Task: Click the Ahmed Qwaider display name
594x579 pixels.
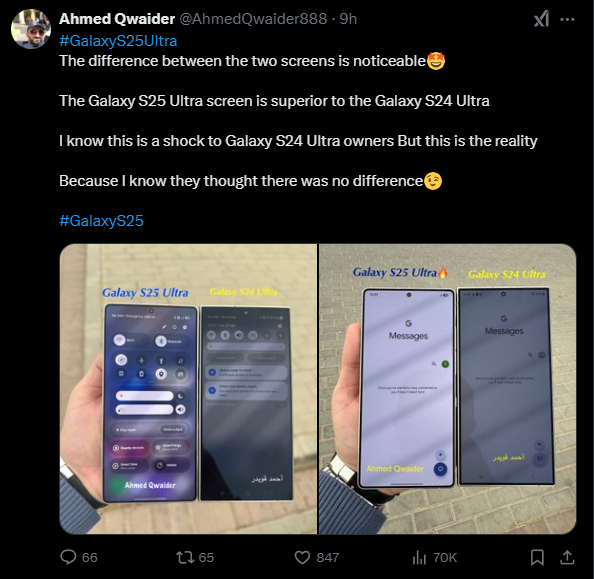Action: click(117, 19)
